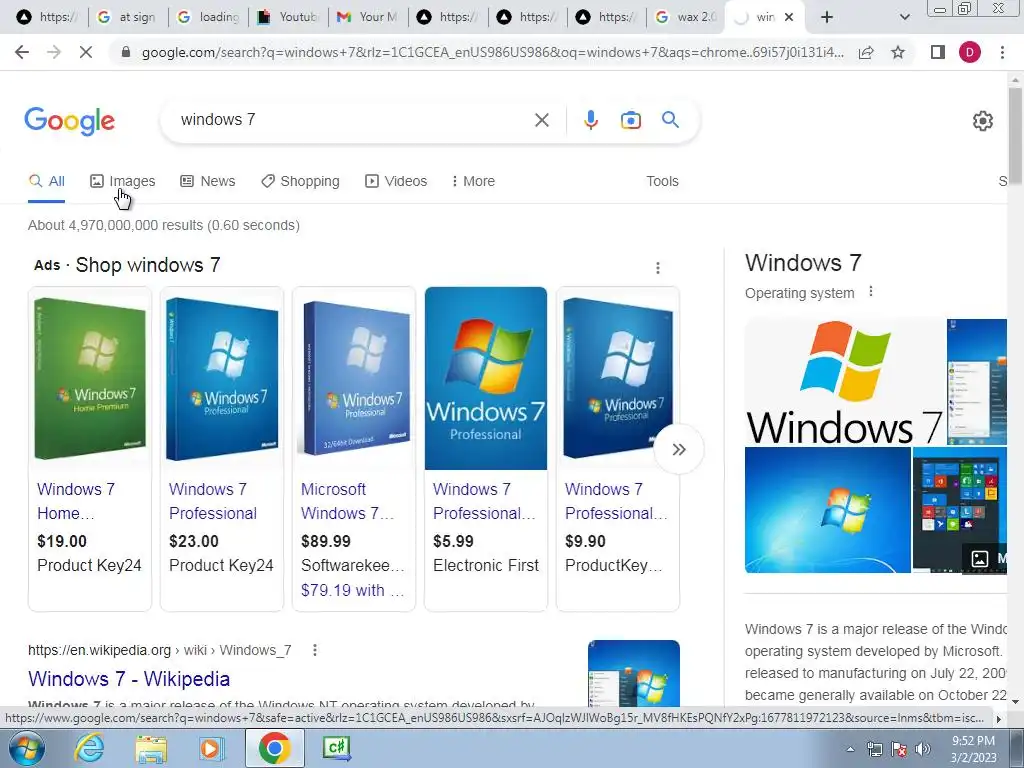This screenshot has height=768, width=1024.
Task: Open the Windows 7 logo panel image
Action: 844,381
